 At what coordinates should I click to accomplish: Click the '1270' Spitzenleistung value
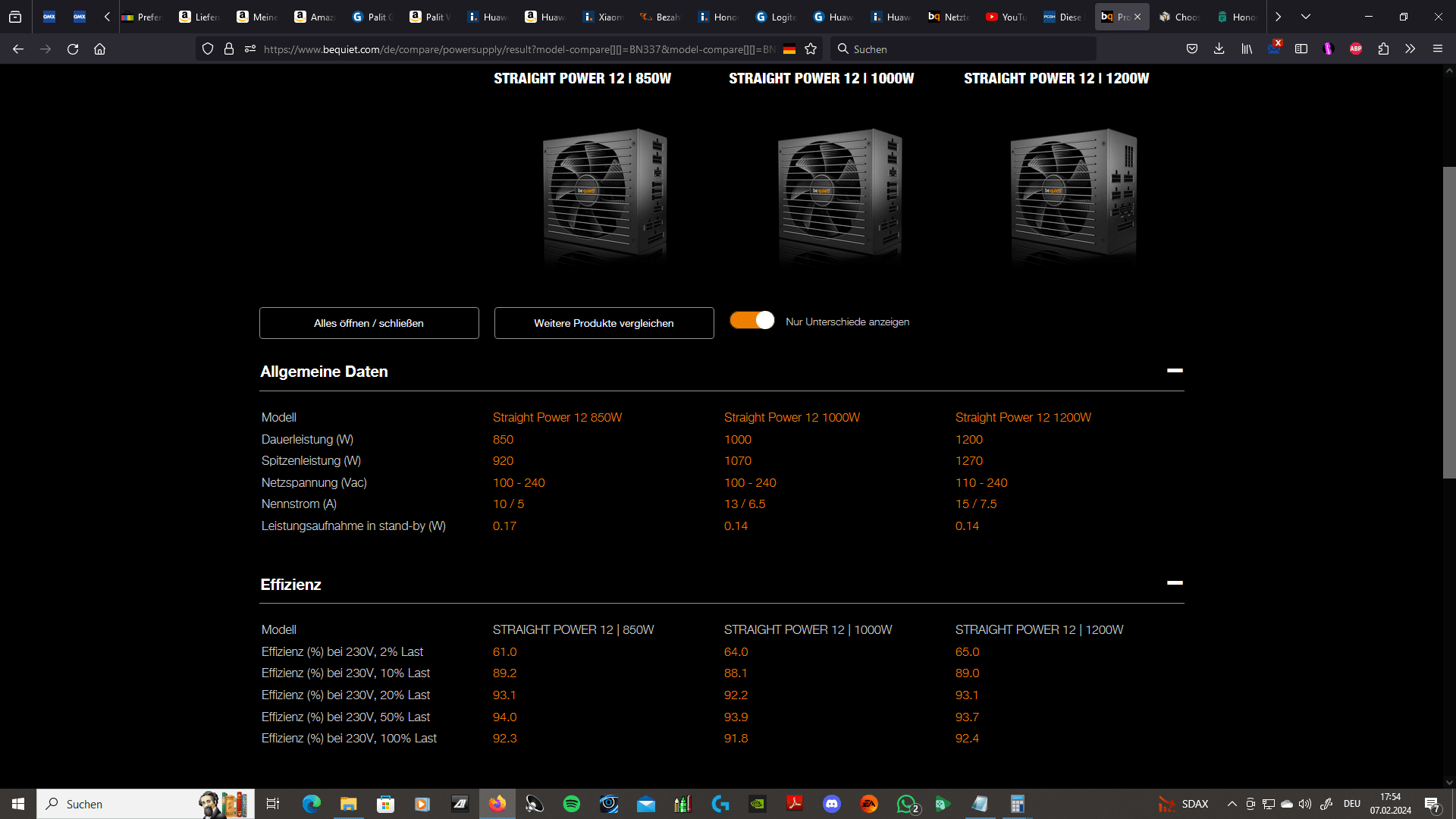969,461
